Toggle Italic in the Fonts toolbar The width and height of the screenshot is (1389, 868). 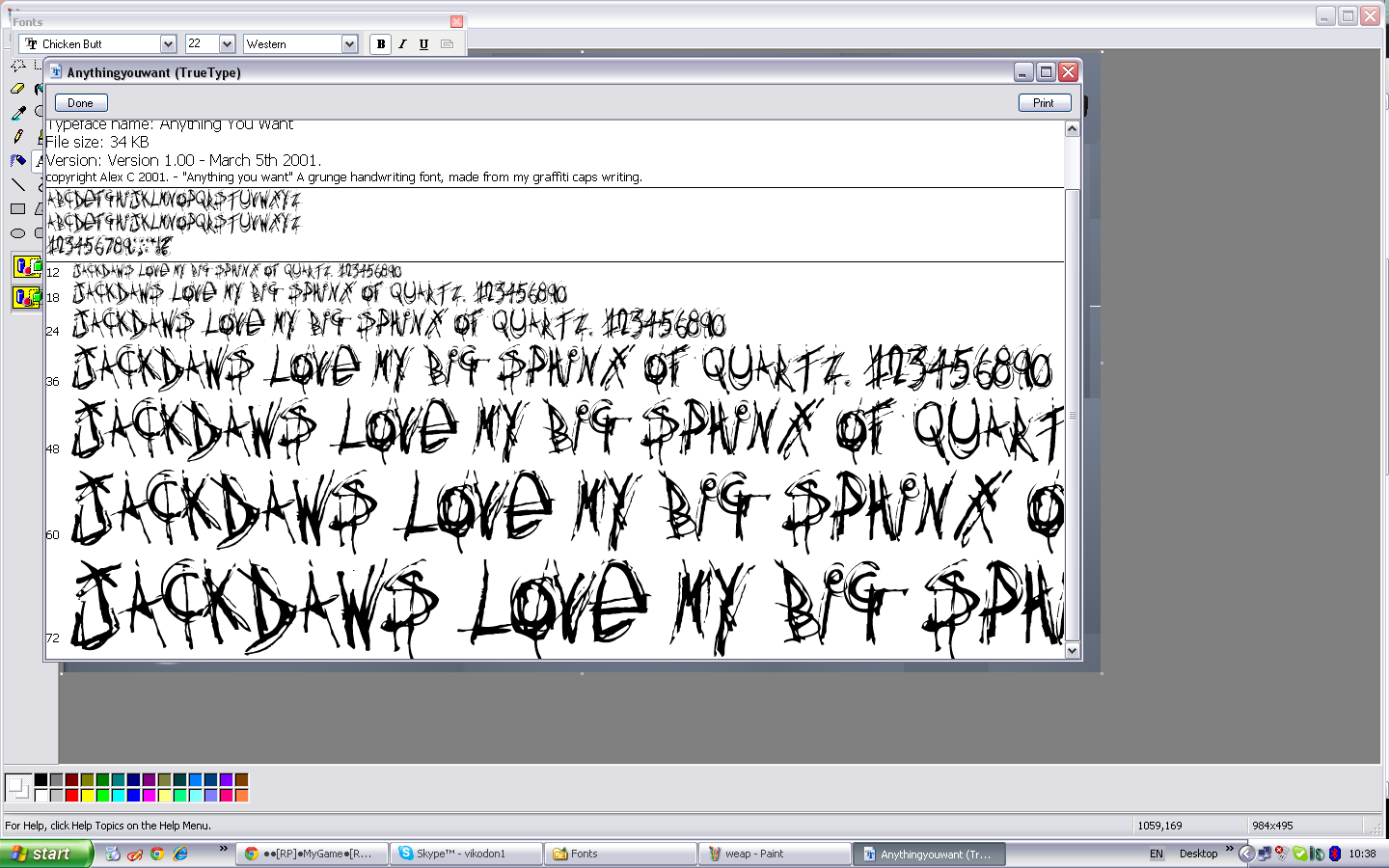402,44
